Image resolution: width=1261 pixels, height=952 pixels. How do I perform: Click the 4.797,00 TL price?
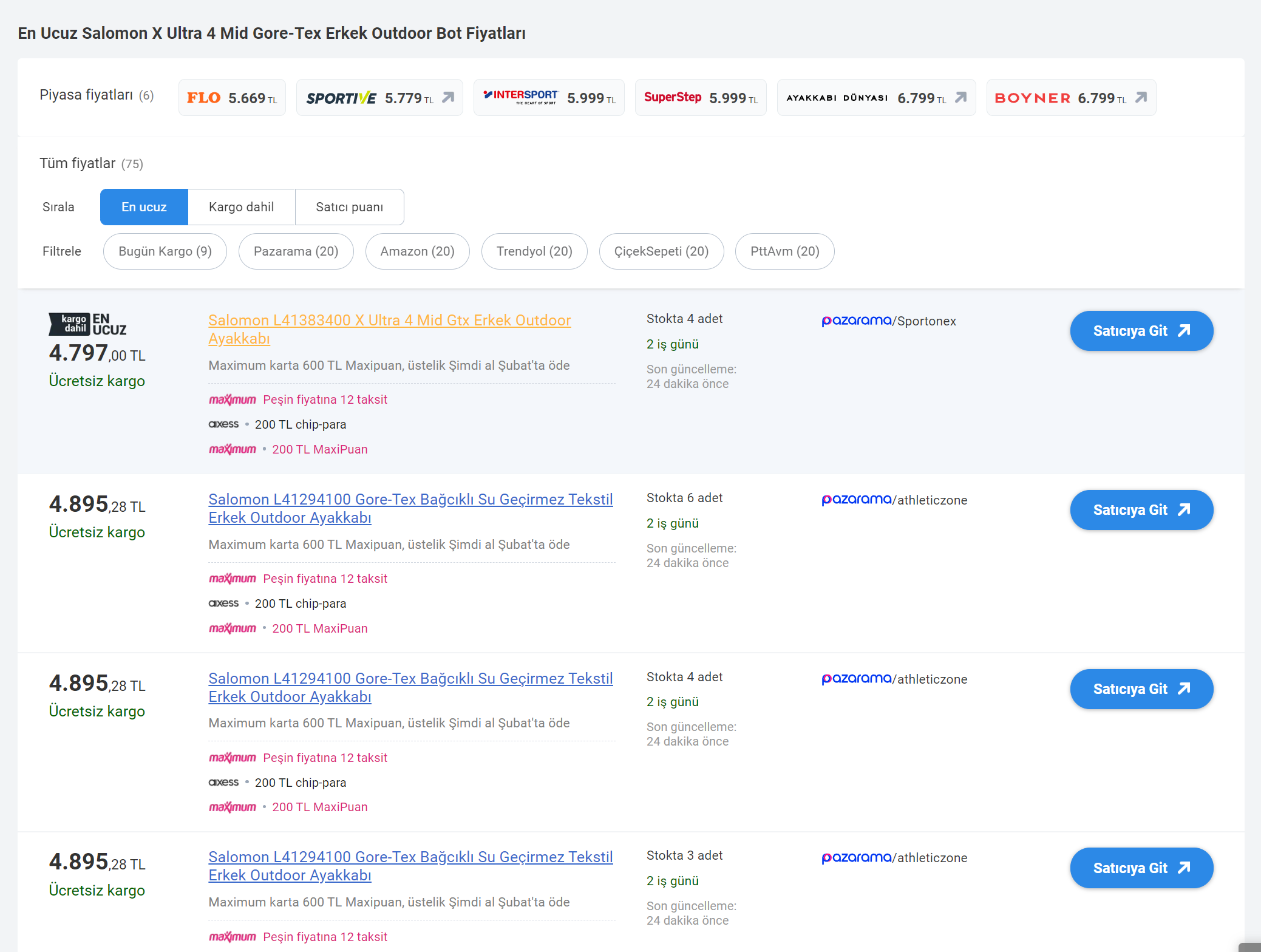97,353
